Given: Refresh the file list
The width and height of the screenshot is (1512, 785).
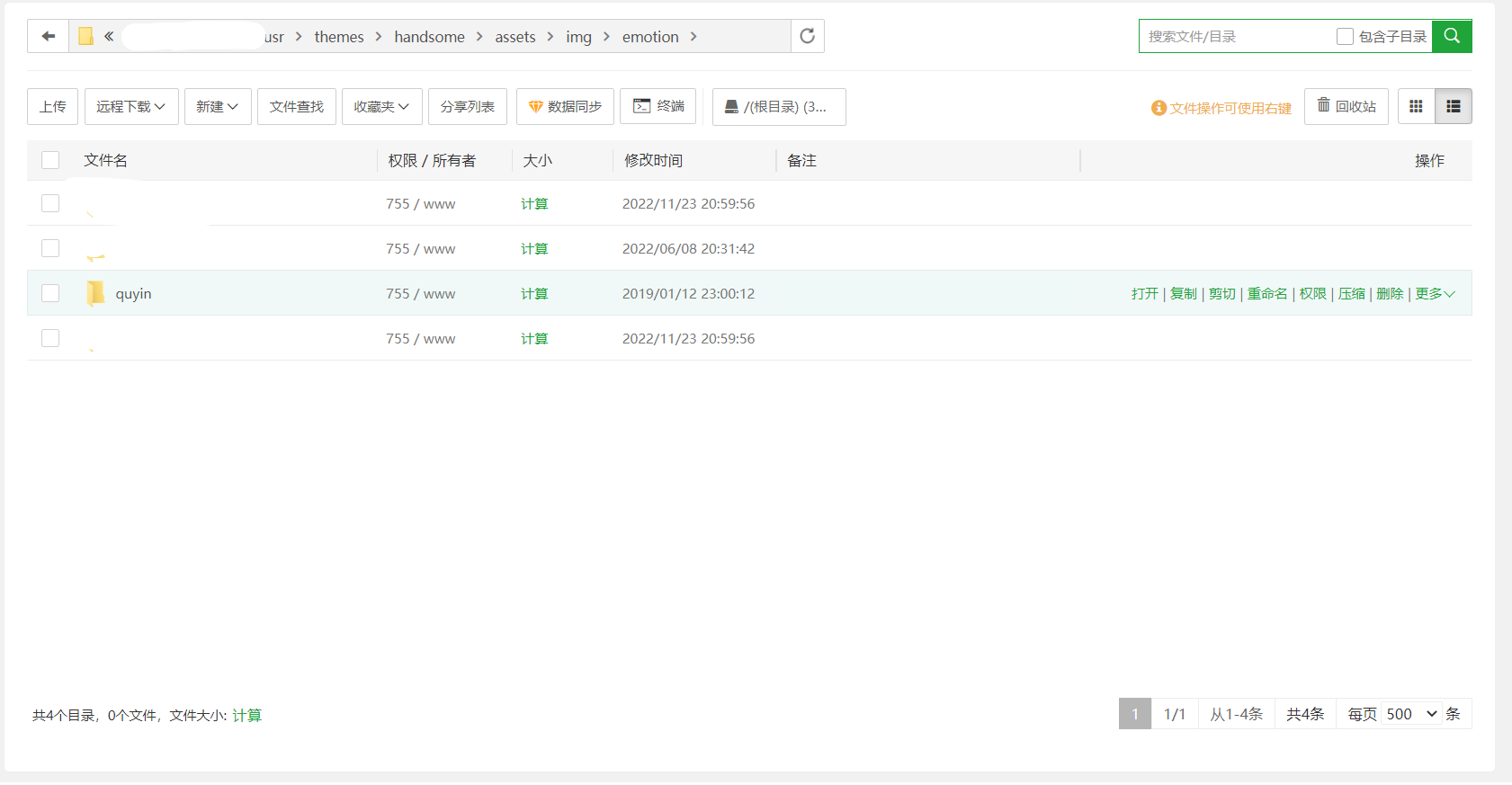Looking at the screenshot, I should coord(808,36).
